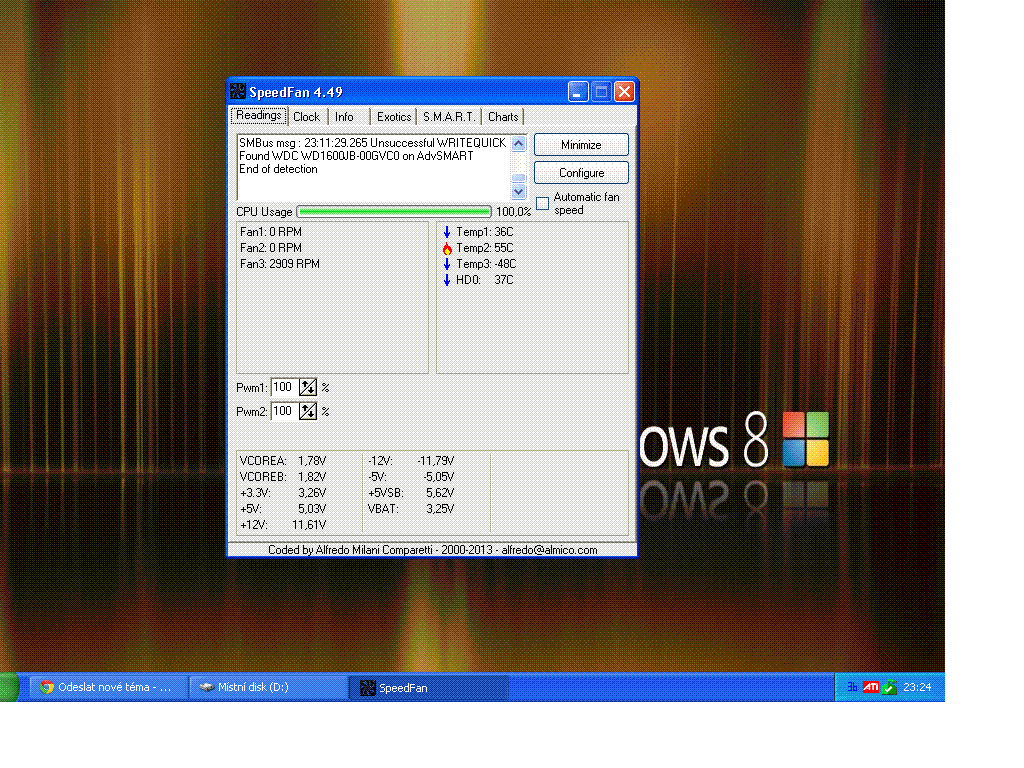Open the S.M.A.R.T. tab

tap(449, 117)
